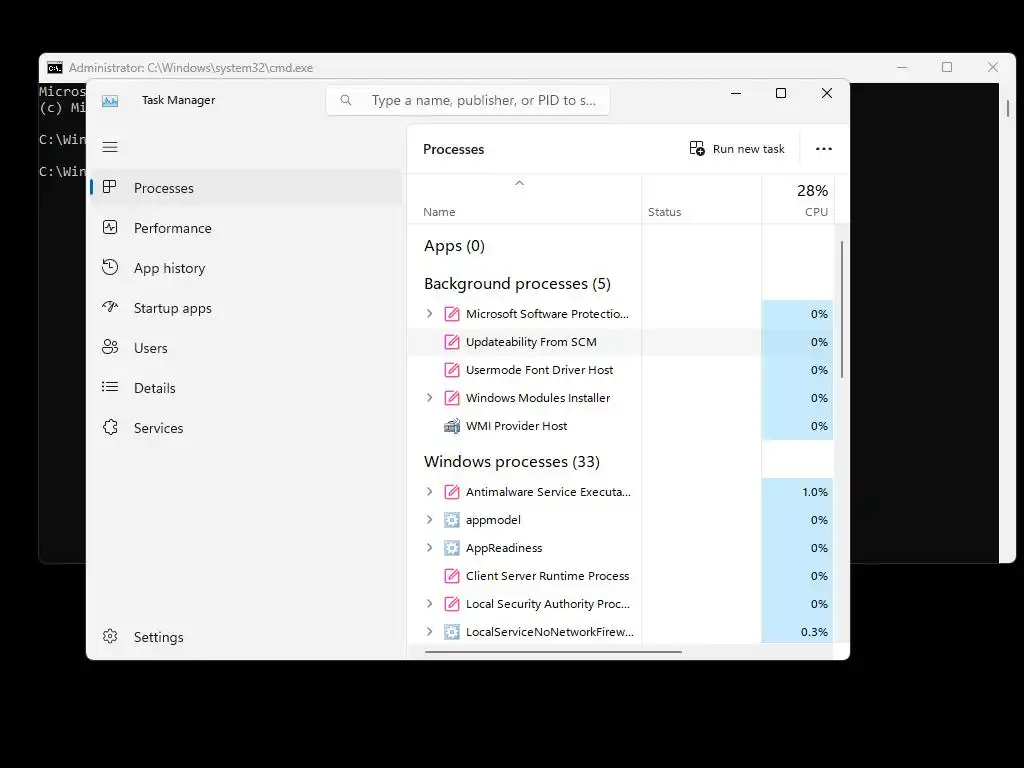The image size is (1024, 768).
Task: Click the cmd.exe window scrollbar
Action: tap(1008, 108)
